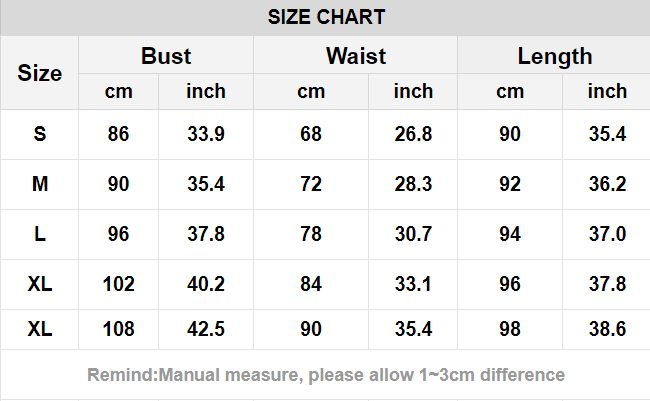Click the bust 33.9 inch cell
The height and width of the screenshot is (401, 650).
point(206,134)
